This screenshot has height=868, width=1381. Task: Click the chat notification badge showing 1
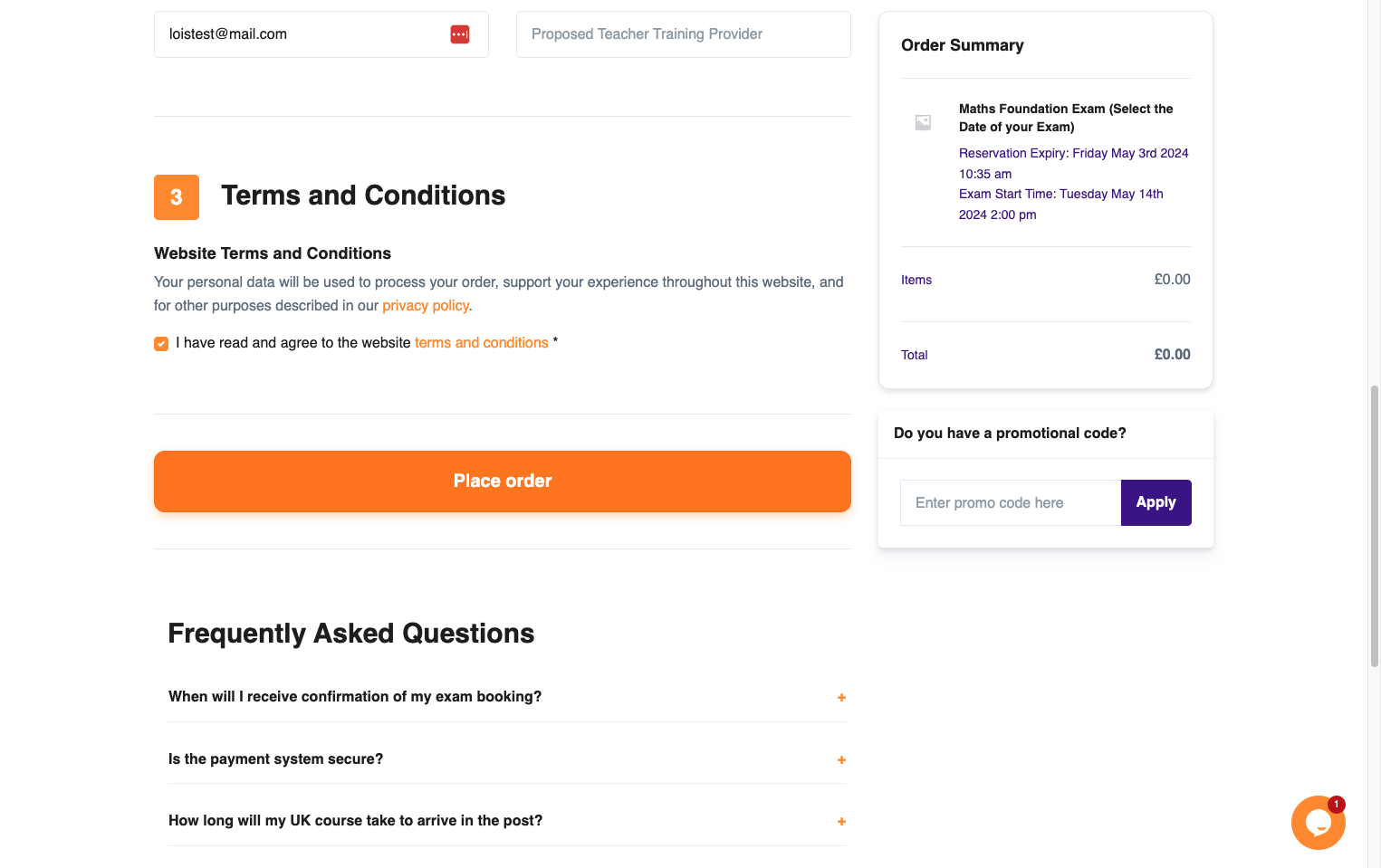point(1337,804)
